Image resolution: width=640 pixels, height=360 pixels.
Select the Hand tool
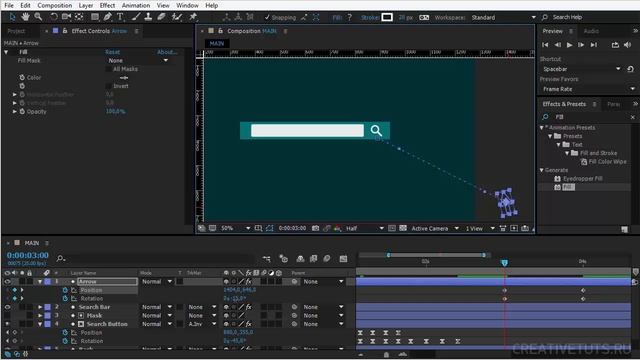click(x=25, y=17)
